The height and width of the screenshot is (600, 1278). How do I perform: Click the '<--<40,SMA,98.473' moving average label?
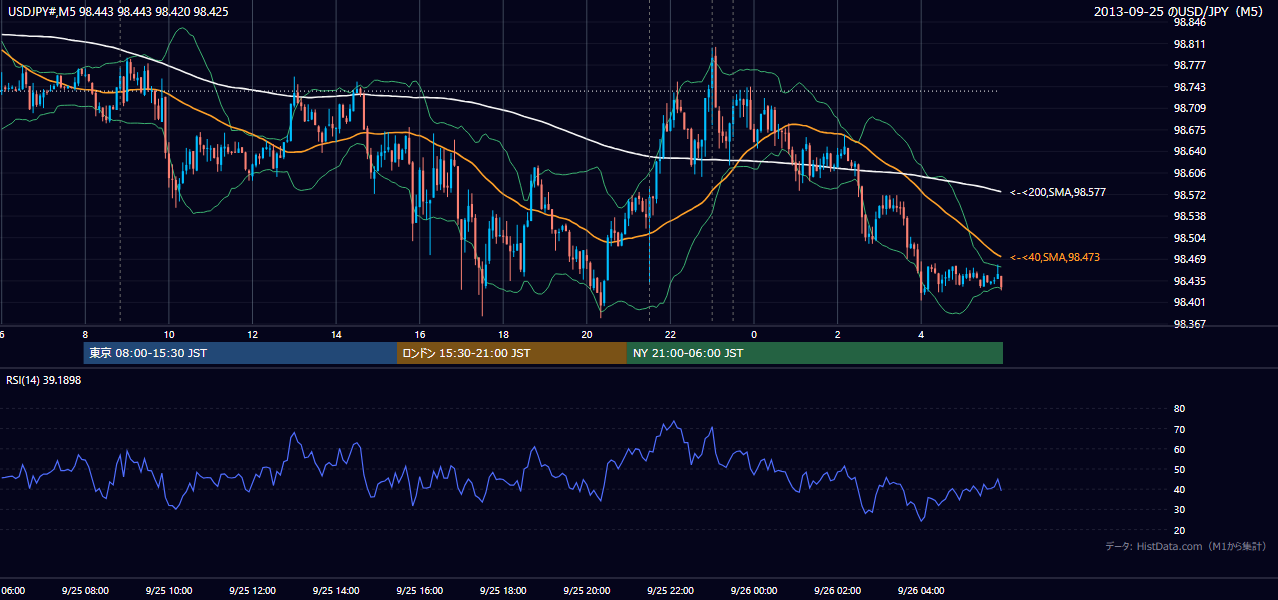pos(1054,257)
